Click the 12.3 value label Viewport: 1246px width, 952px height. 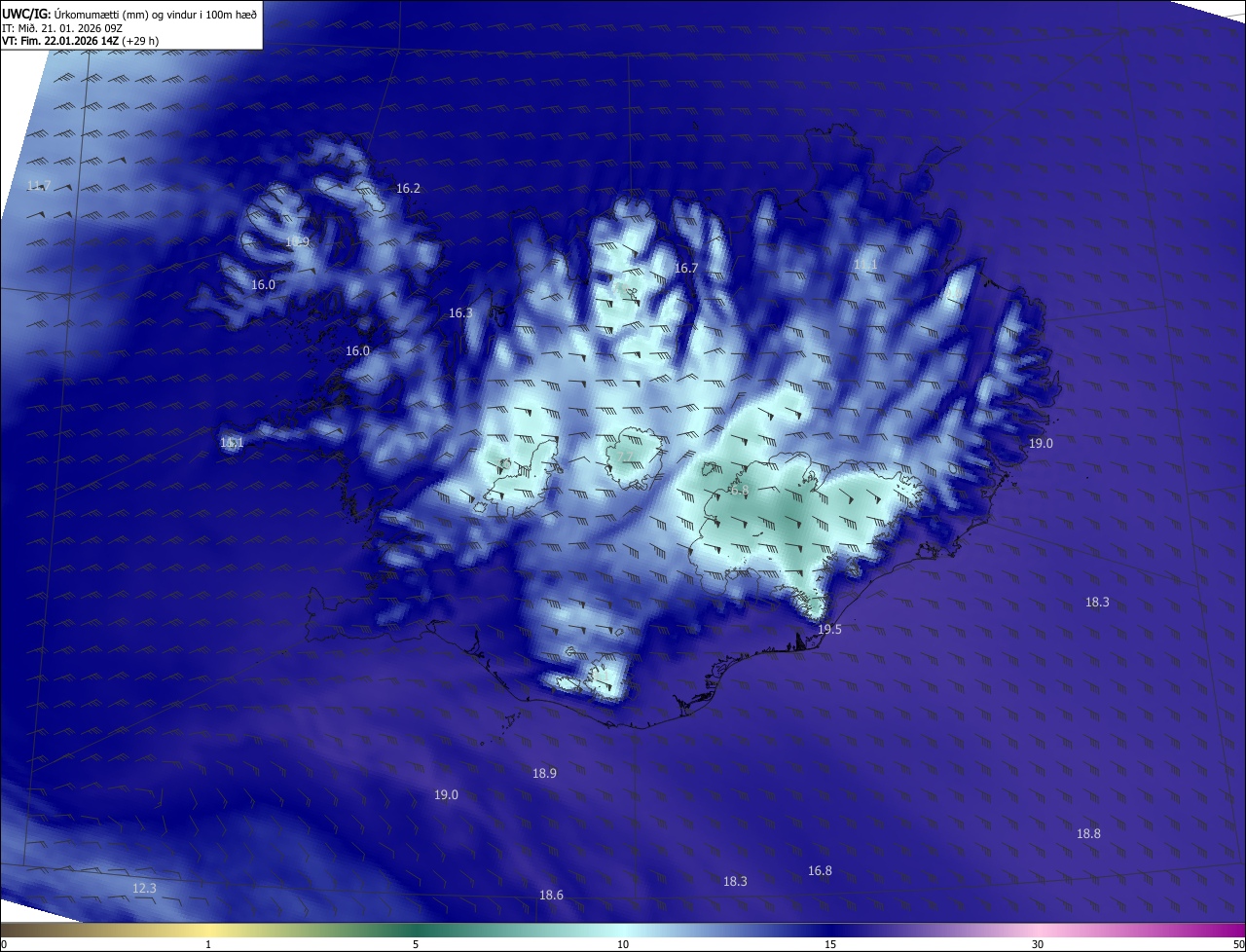tap(144, 889)
